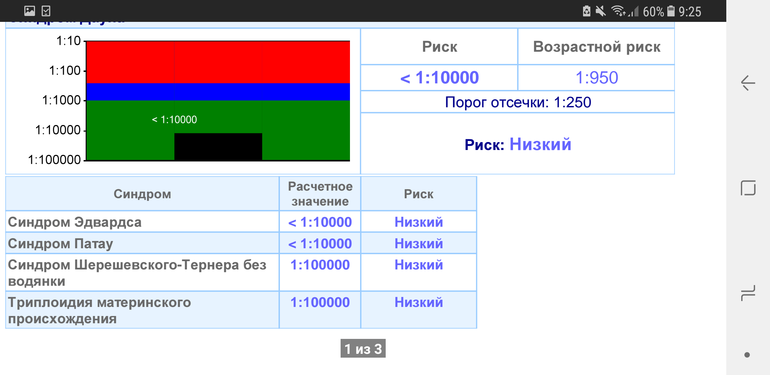Tap the 'Синдром Эдвардса' row name
Screen dimensions: 770x375
pyautogui.click(x=75, y=222)
